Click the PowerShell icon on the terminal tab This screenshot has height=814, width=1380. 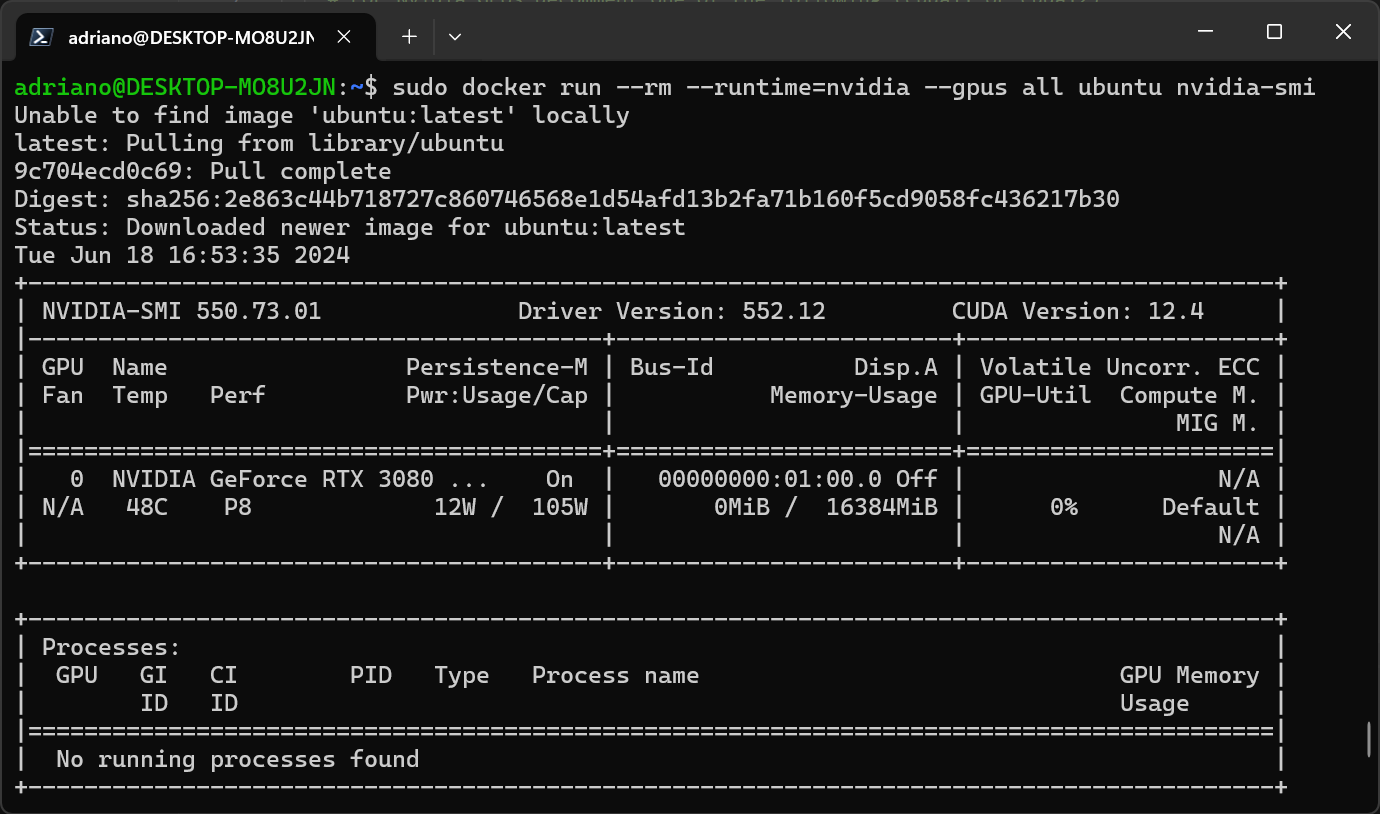click(x=41, y=37)
